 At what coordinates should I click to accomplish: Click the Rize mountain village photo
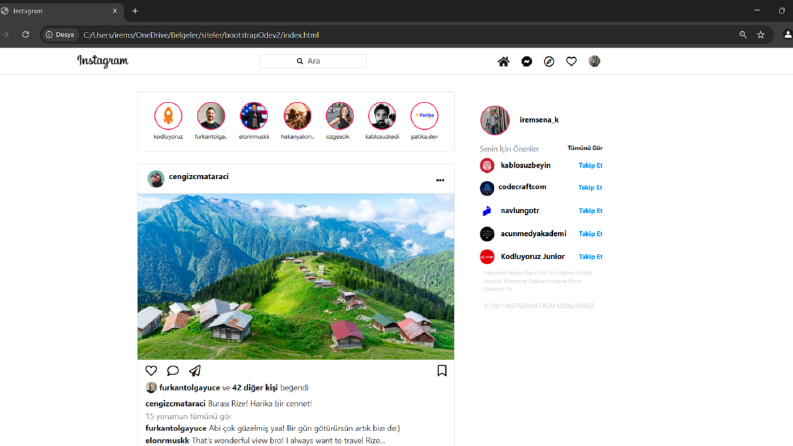pyautogui.click(x=296, y=277)
